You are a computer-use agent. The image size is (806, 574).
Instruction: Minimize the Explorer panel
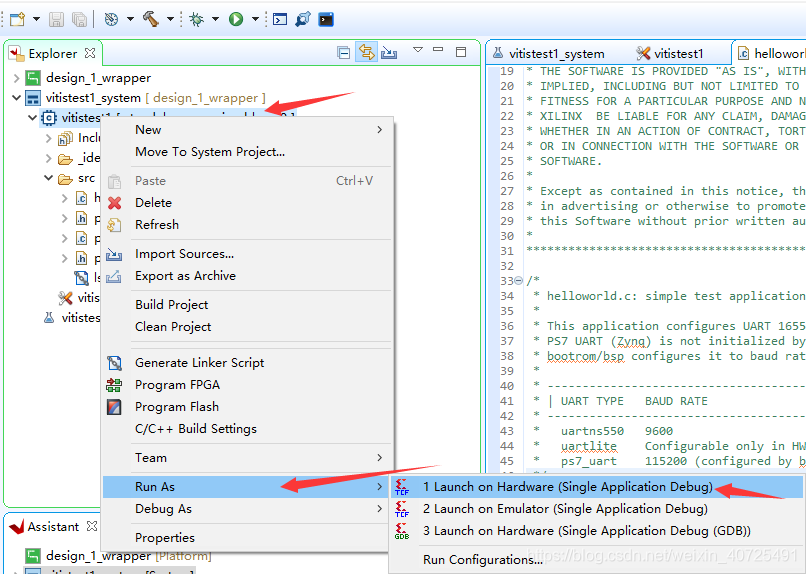pyautogui.click(x=438, y=49)
